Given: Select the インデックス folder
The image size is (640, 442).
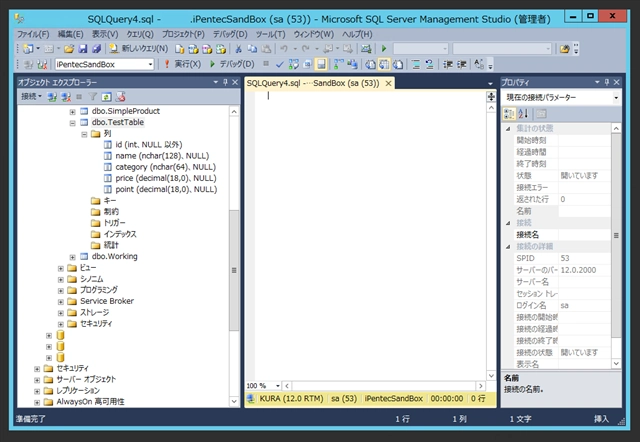Looking at the screenshot, I should point(120,234).
